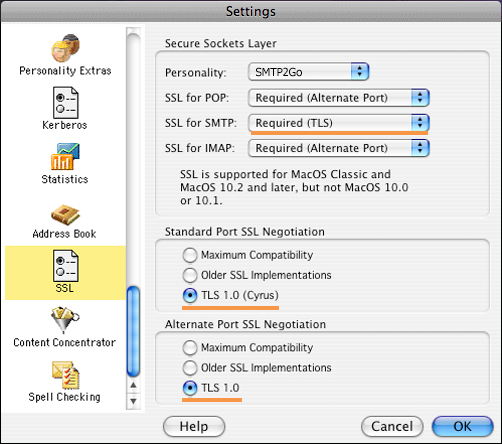Click the blue scrollbar thumb in sidebar
This screenshot has width=502, height=444.
(x=133, y=332)
